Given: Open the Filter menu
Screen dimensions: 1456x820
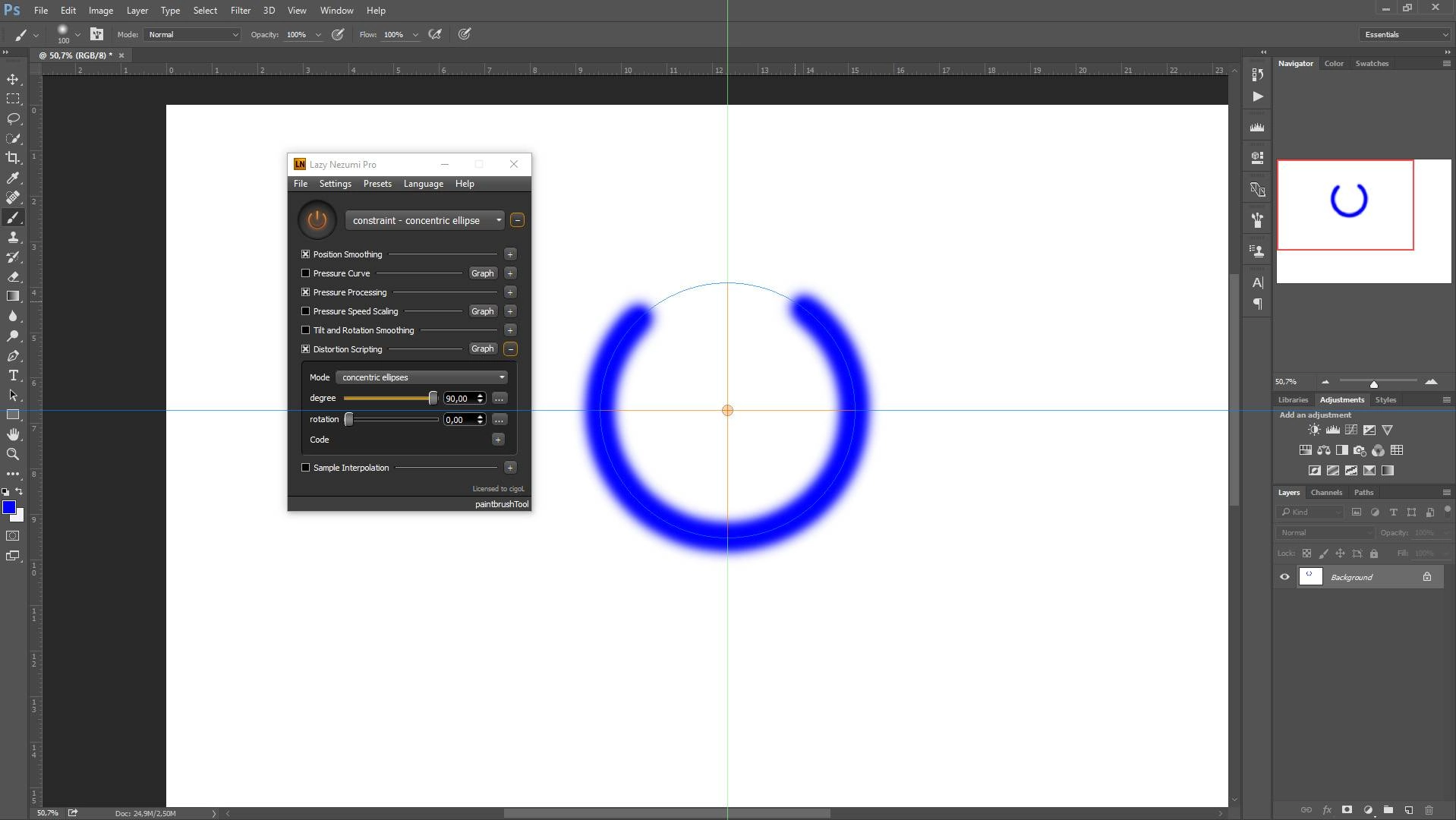Looking at the screenshot, I should (240, 11).
